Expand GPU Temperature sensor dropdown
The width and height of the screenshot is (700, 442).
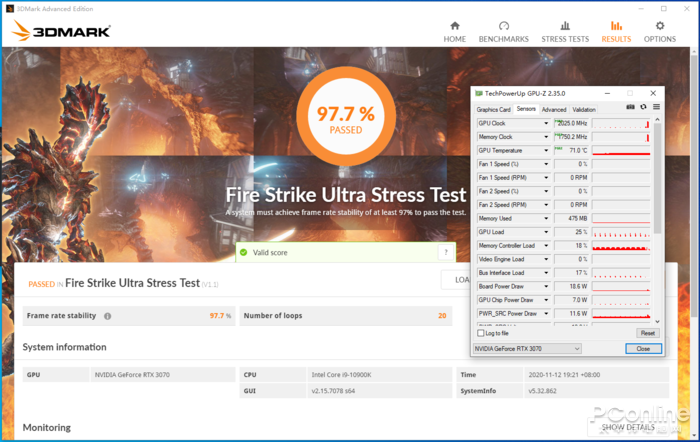(x=546, y=150)
